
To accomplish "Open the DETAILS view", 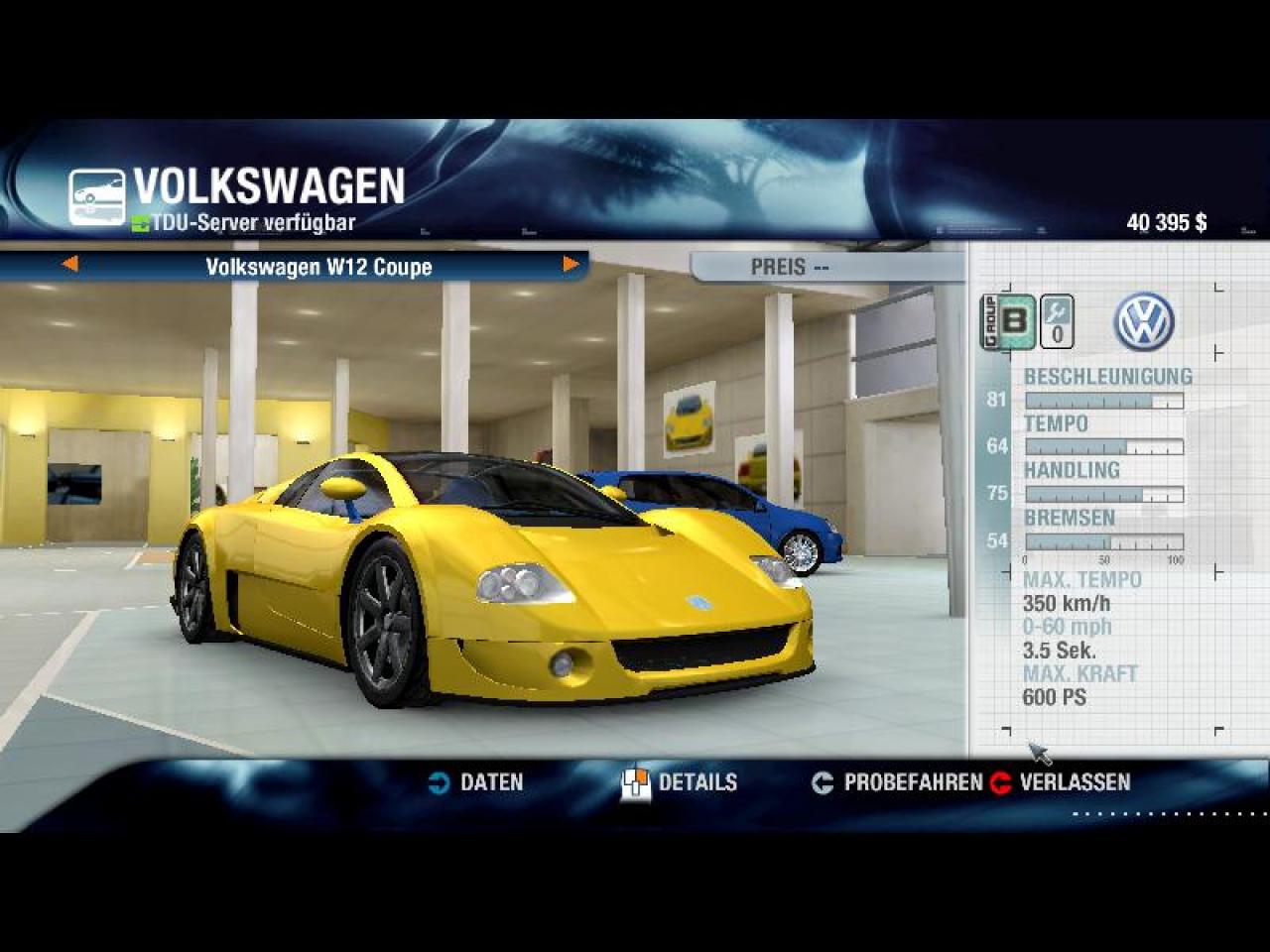I will point(698,782).
